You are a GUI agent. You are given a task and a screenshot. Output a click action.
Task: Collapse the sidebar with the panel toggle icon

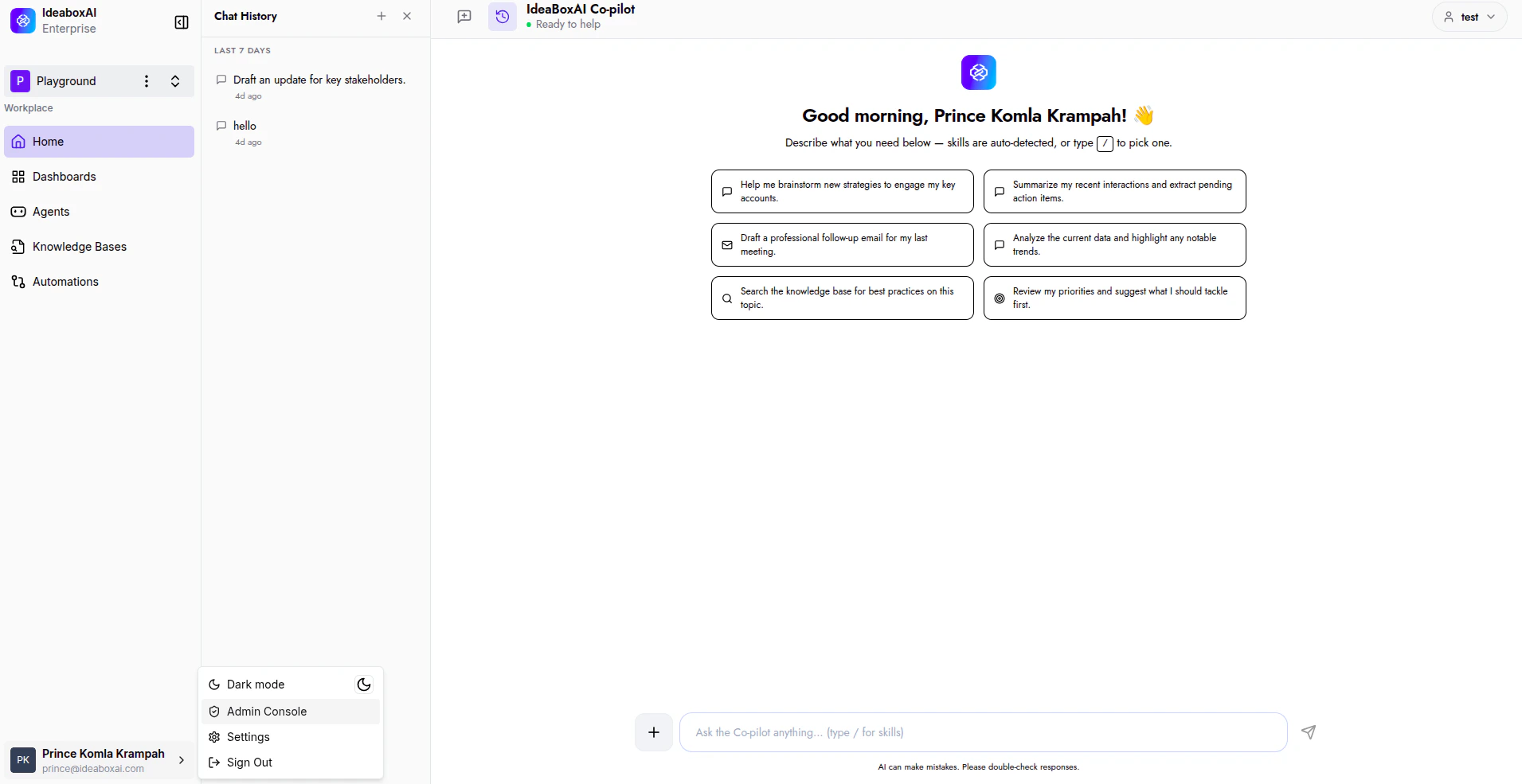(x=182, y=22)
